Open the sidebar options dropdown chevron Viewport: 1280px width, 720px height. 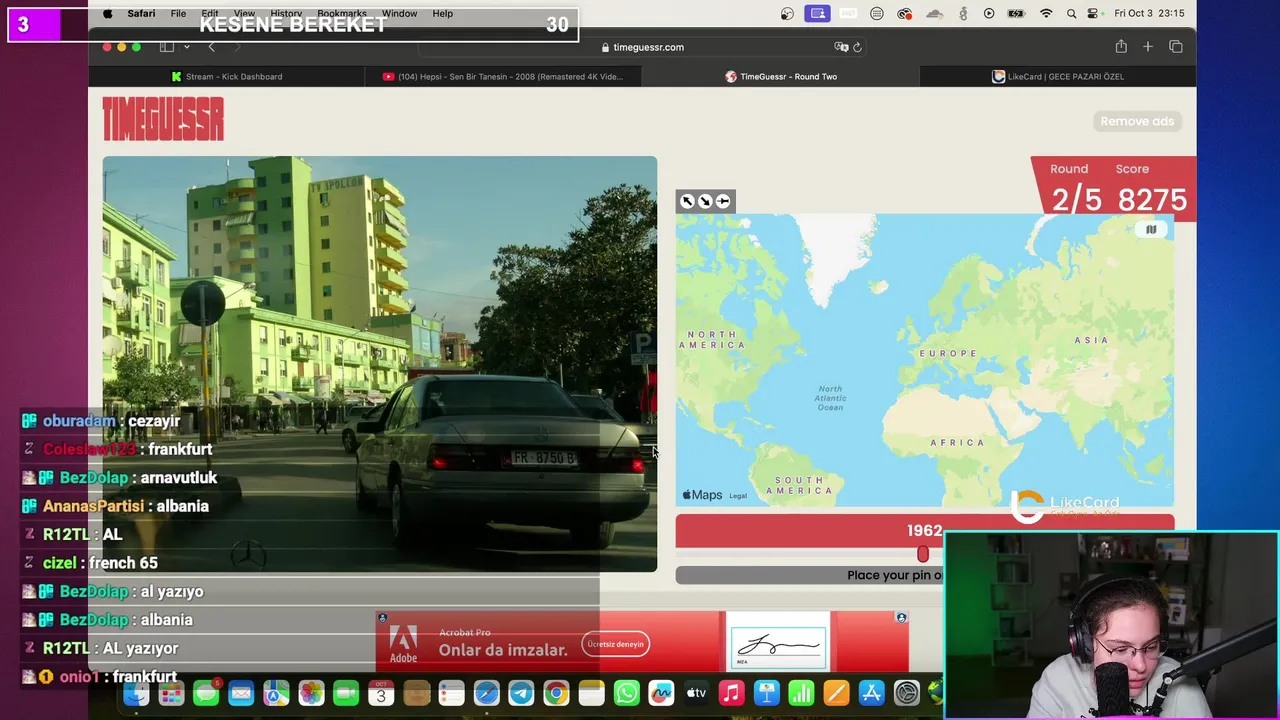[186, 47]
